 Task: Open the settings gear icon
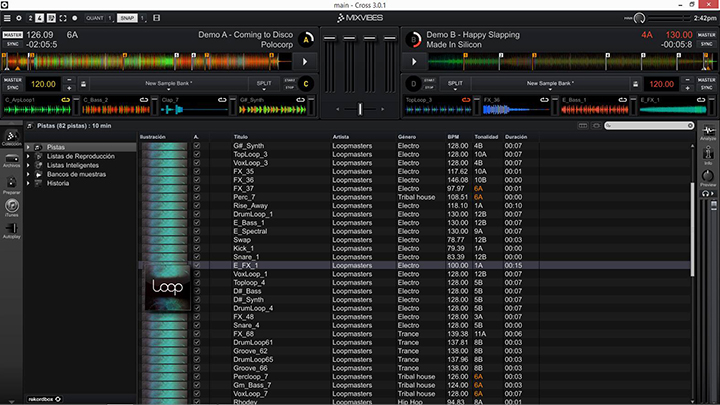(x=19, y=18)
